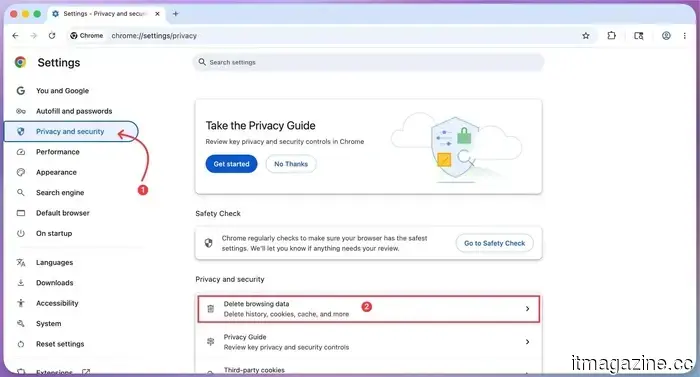Open the profile avatar icon
Image resolution: width=700 pixels, height=377 pixels.
(666, 36)
